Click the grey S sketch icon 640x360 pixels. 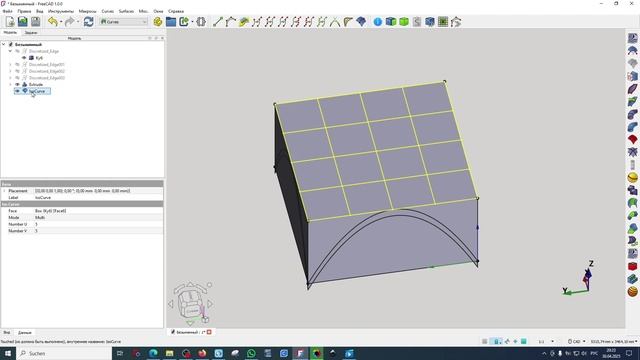tap(417, 22)
